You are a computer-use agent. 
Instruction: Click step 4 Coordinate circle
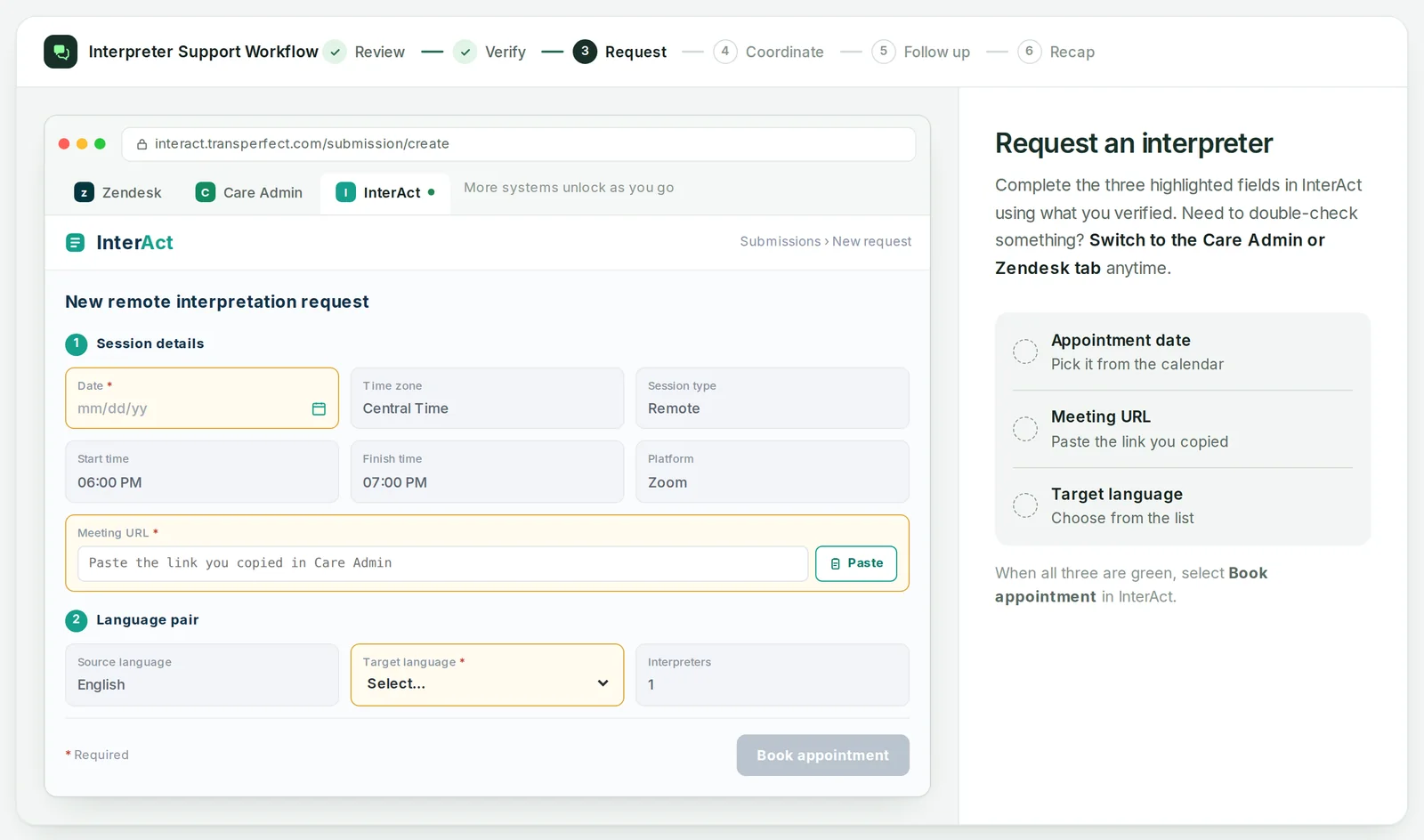click(x=725, y=52)
